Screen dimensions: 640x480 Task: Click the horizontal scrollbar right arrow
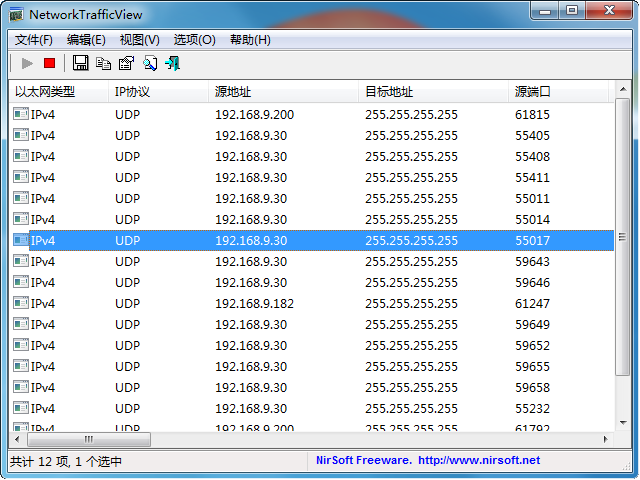coord(605,439)
